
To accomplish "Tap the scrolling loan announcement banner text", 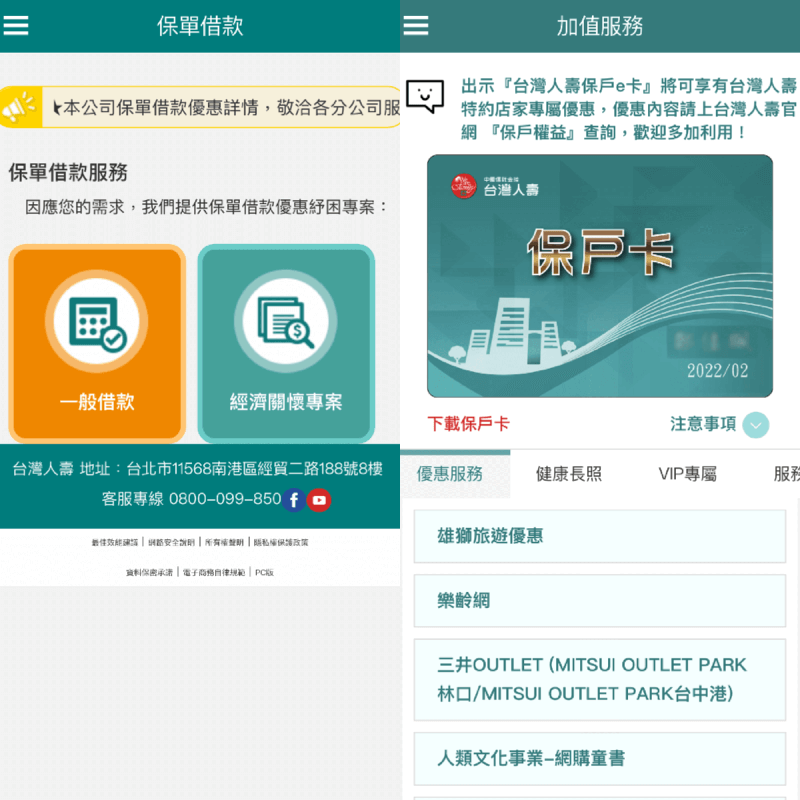I will 227,107.
